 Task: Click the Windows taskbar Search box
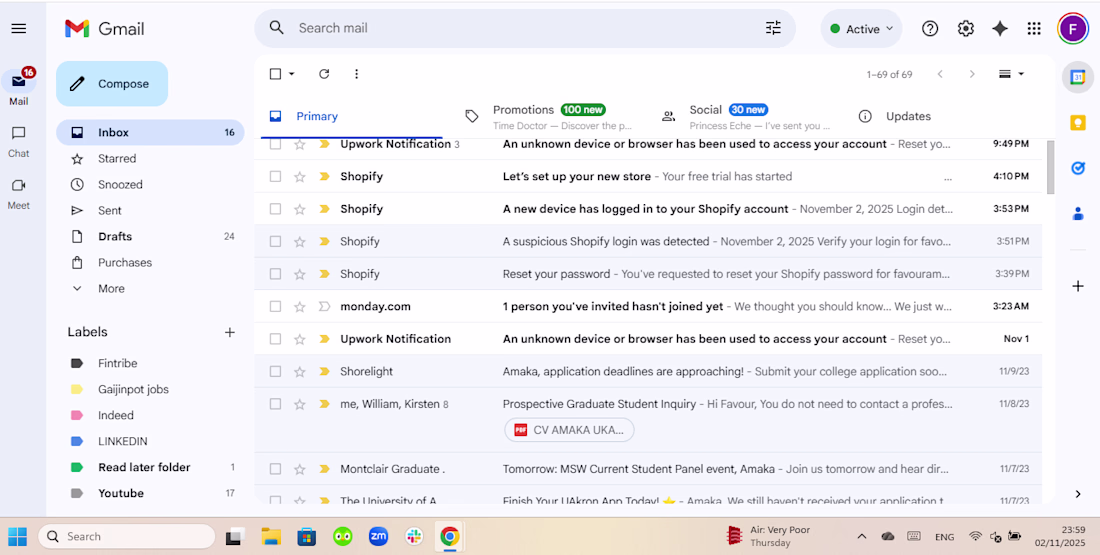coord(126,537)
